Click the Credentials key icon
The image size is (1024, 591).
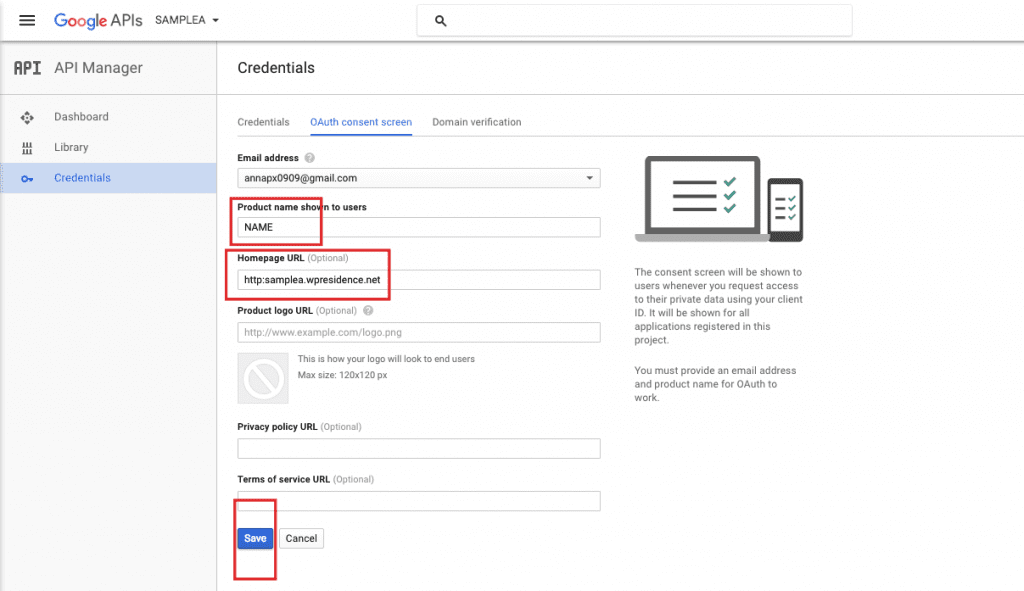point(27,178)
